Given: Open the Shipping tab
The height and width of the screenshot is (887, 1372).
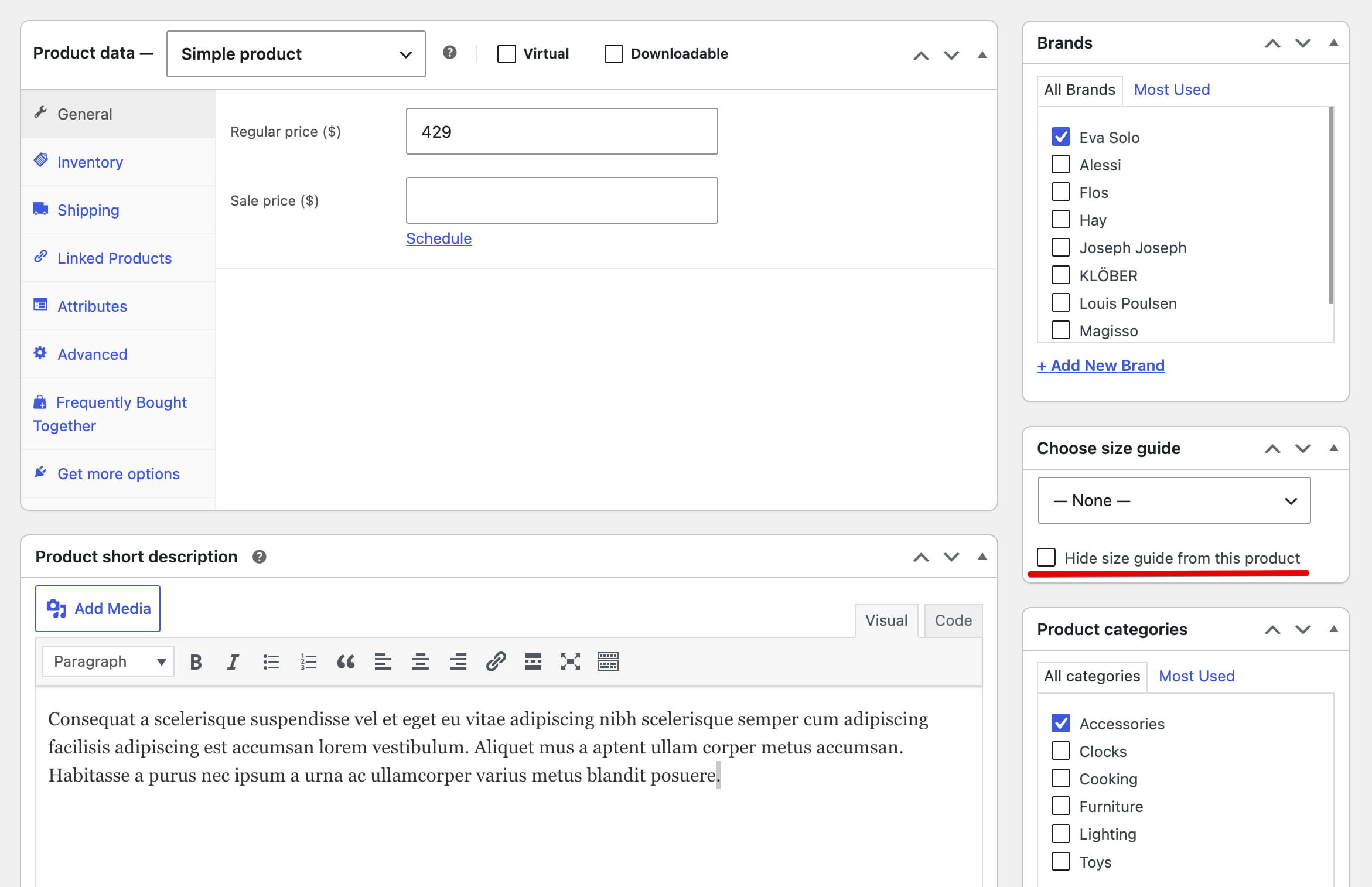Looking at the screenshot, I should (x=118, y=210).
